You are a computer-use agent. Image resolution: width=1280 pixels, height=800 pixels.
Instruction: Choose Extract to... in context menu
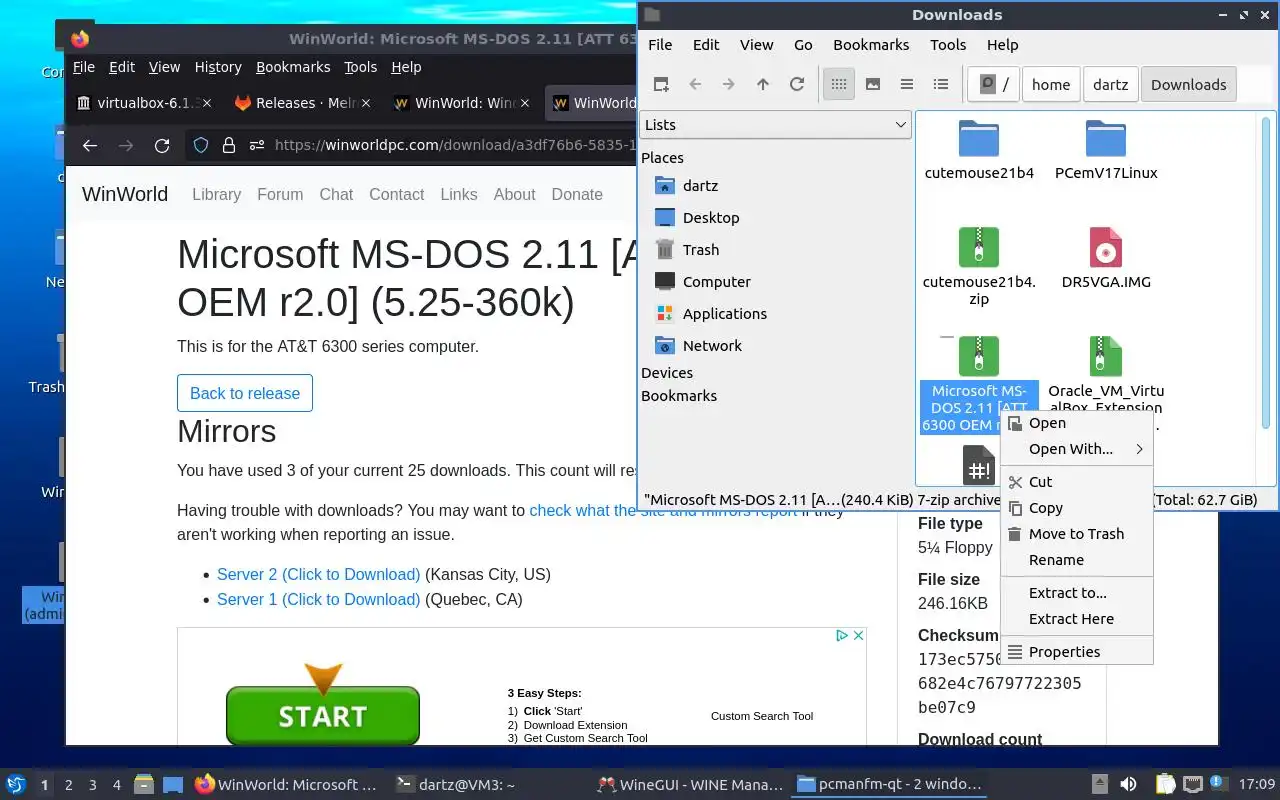coord(1077,593)
